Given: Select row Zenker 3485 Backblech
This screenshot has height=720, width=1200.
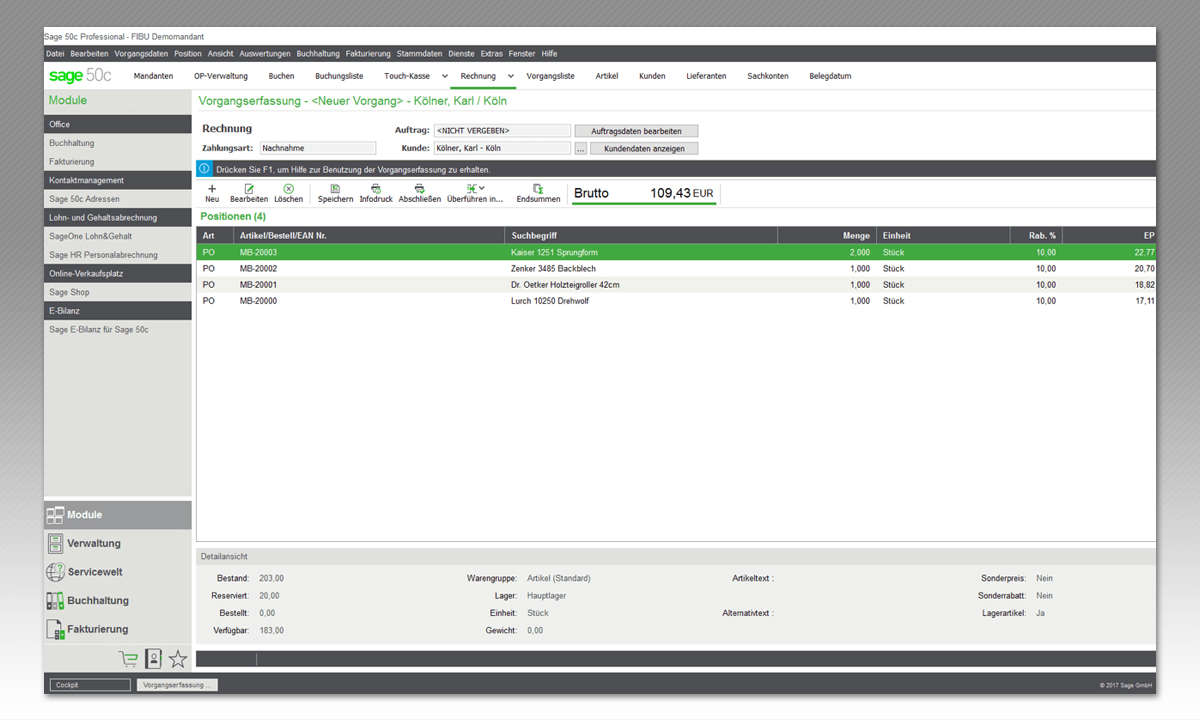Looking at the screenshot, I should click(x=676, y=268).
